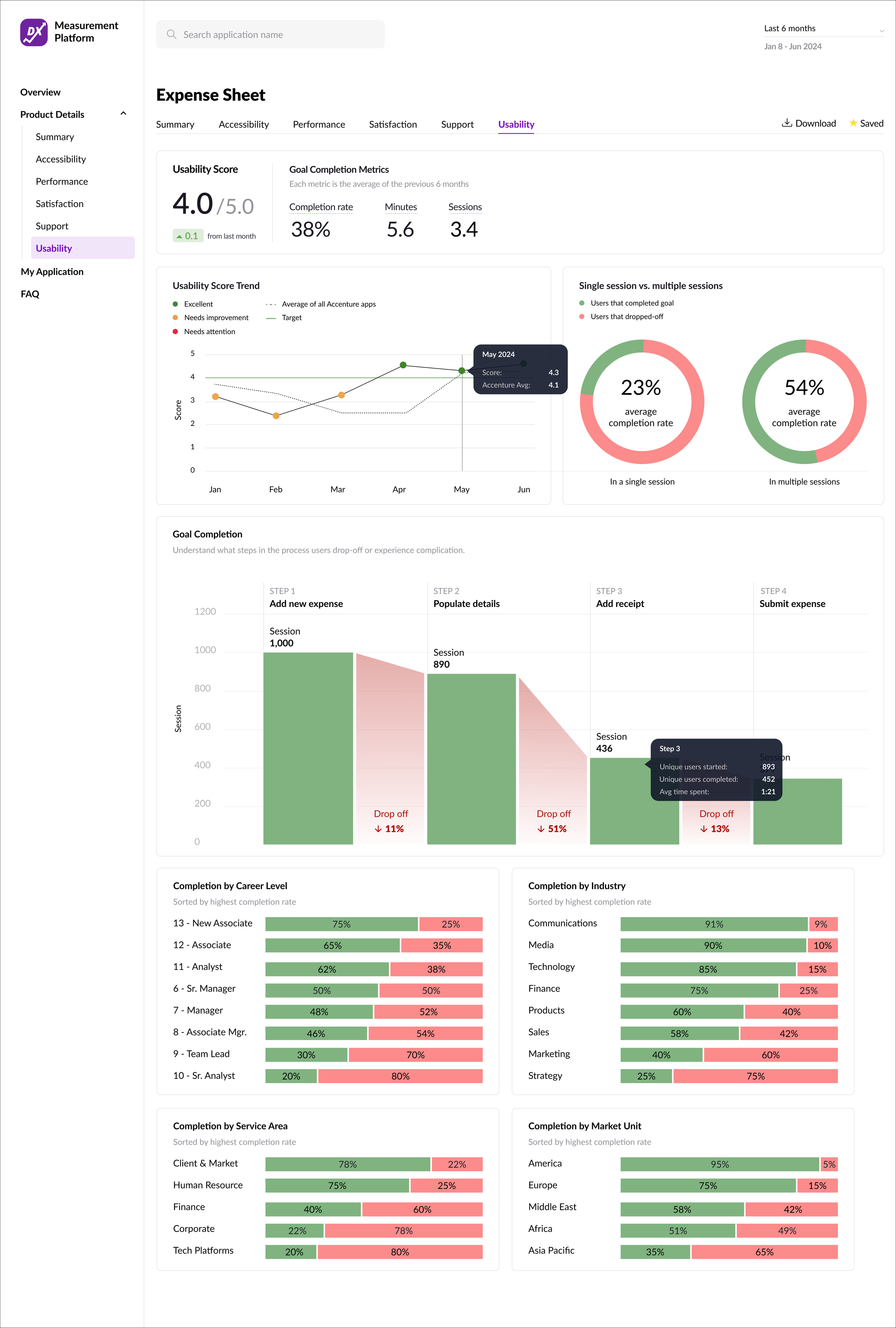Screen dimensions: 896x1328
Task: Click the red down arrow beside 51% drop off
Action: coord(540,829)
